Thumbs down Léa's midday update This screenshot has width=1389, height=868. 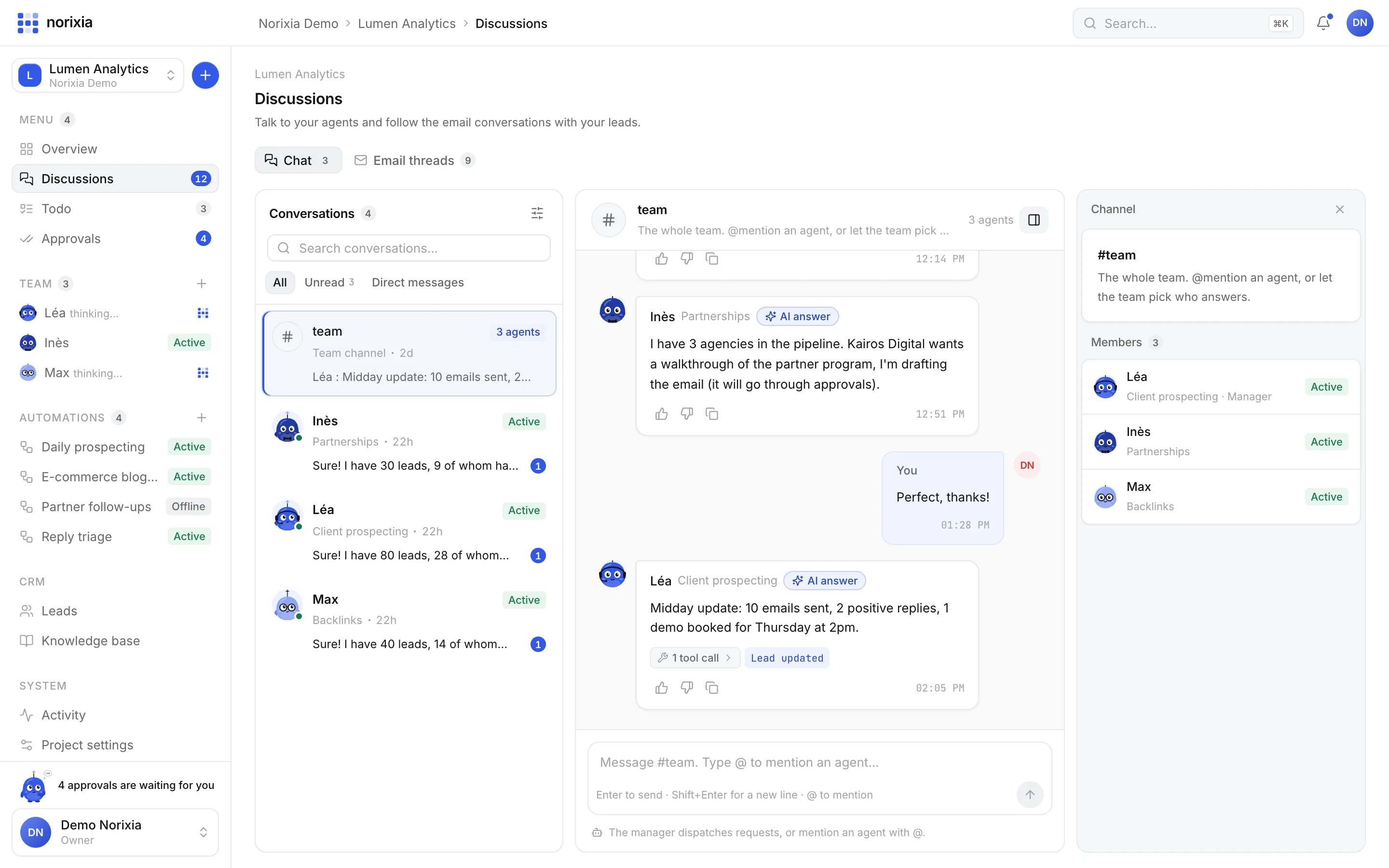[x=686, y=688]
